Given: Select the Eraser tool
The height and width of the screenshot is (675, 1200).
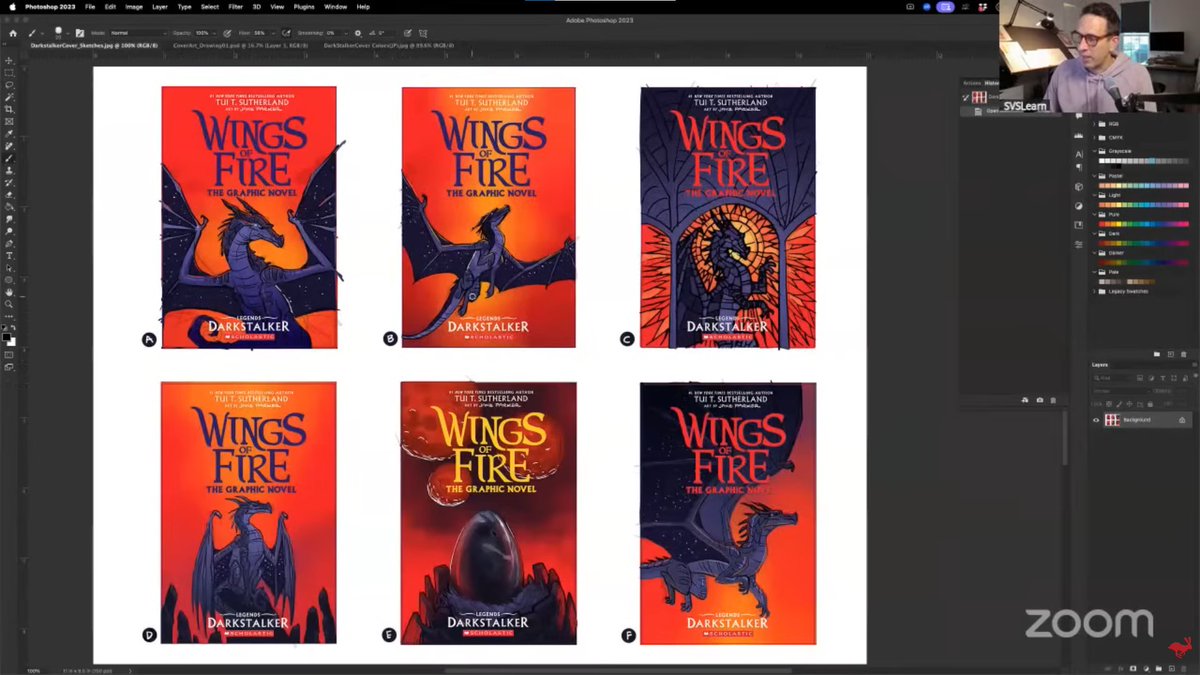Looking at the screenshot, I should click(9, 194).
